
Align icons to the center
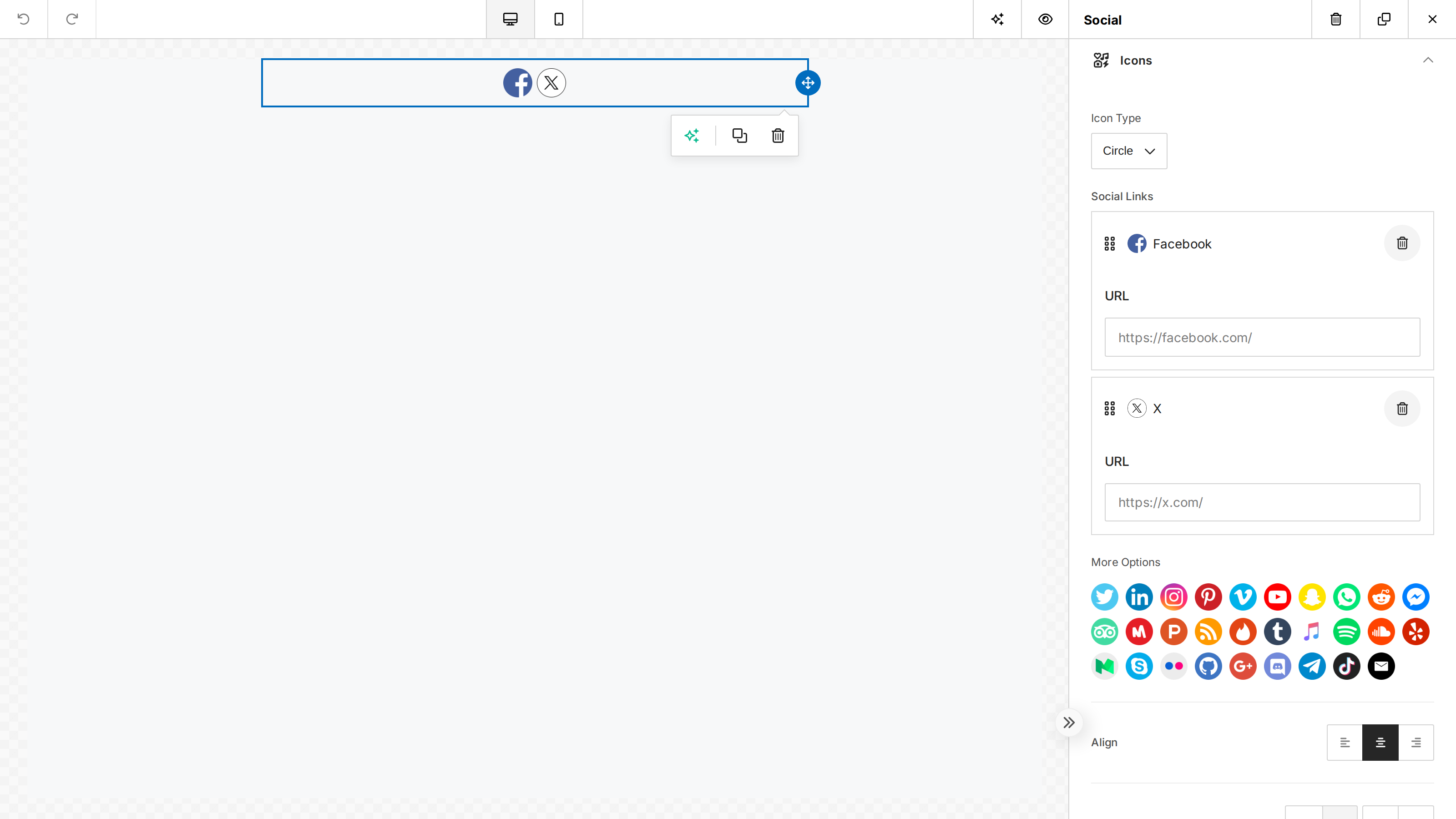pyautogui.click(x=1380, y=742)
